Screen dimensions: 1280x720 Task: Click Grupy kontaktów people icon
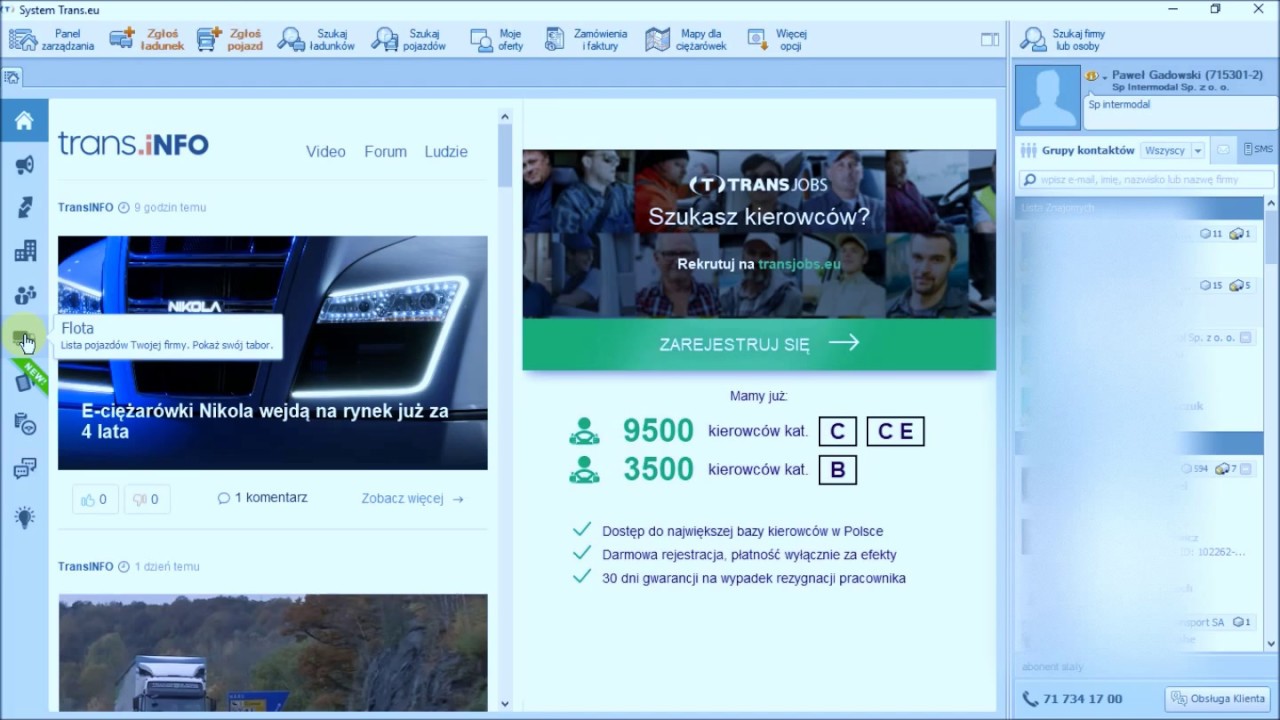[x=1028, y=151]
